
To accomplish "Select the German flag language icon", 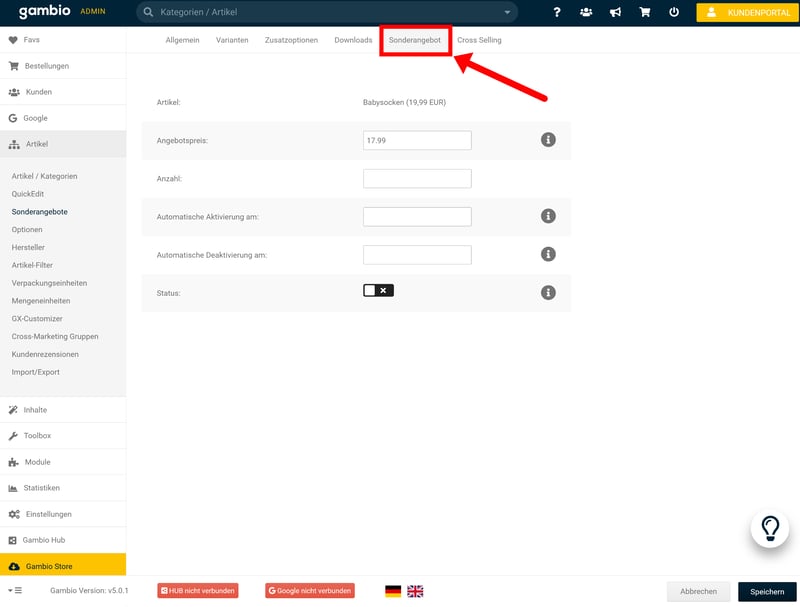I will (393, 591).
